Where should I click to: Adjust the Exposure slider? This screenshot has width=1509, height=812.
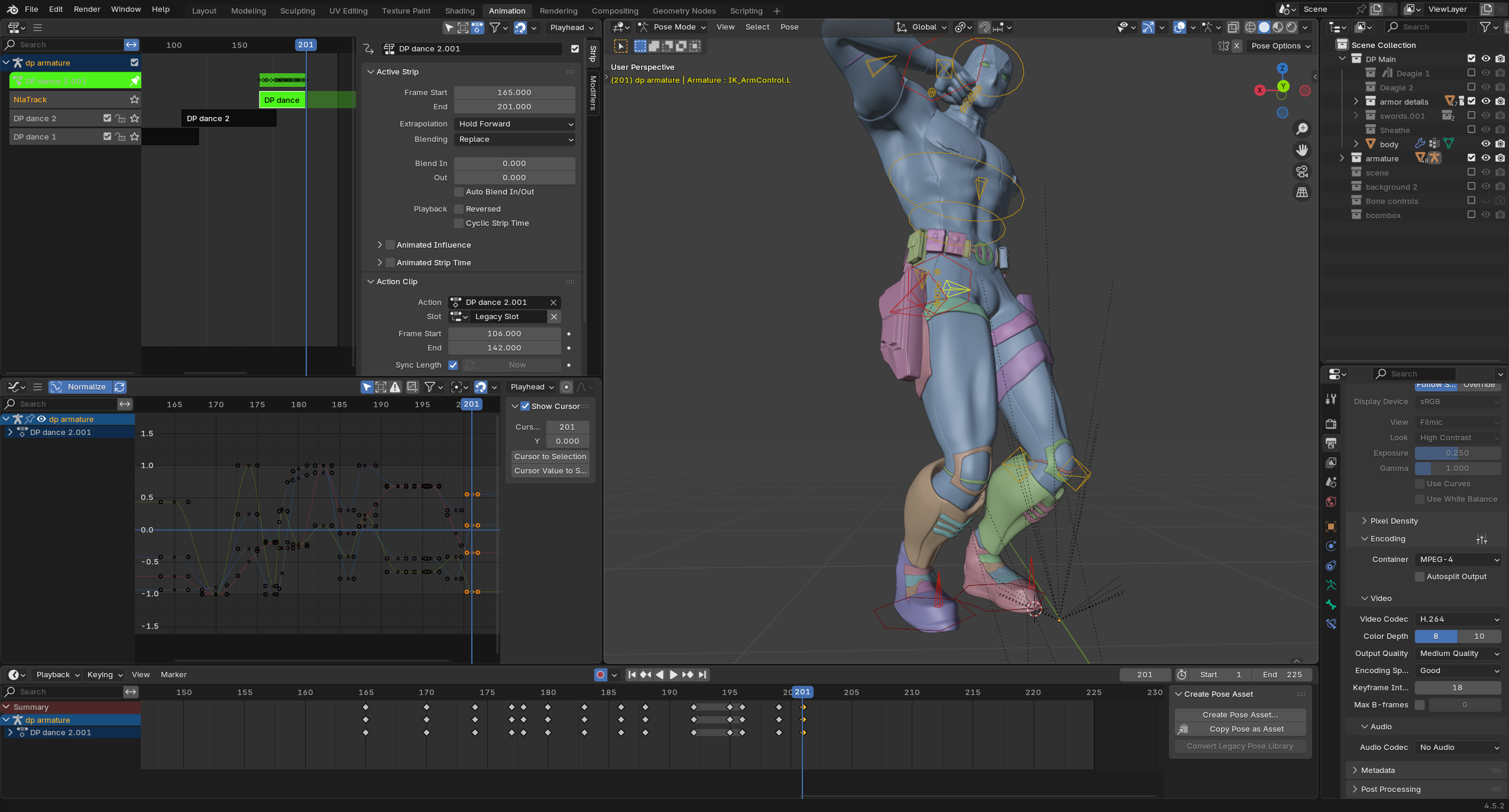pyautogui.click(x=1457, y=453)
